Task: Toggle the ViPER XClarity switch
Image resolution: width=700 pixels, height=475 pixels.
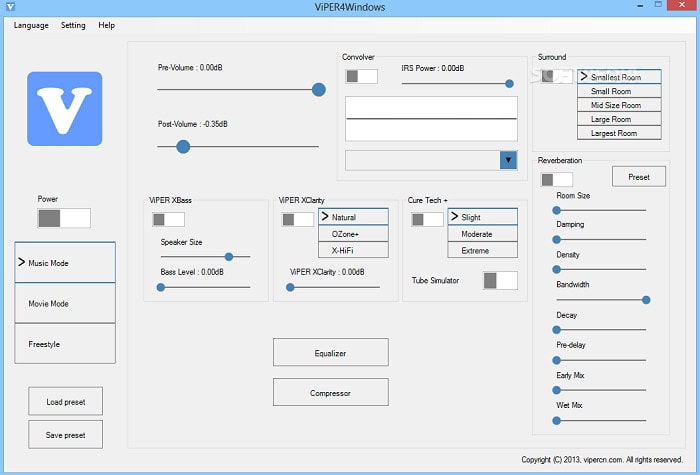Action: click(298, 219)
